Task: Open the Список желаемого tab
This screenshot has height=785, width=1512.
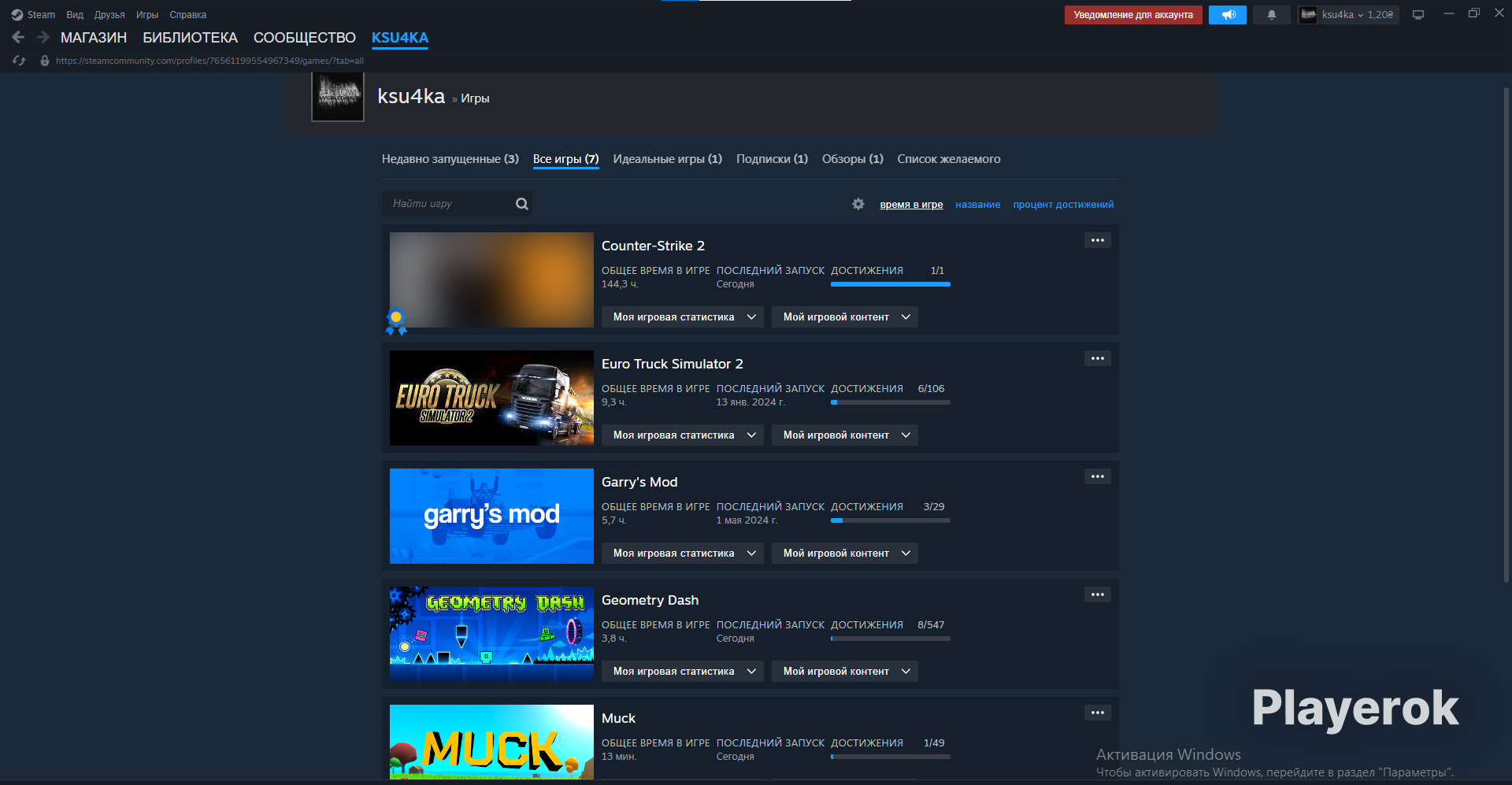Action: pyautogui.click(x=949, y=159)
